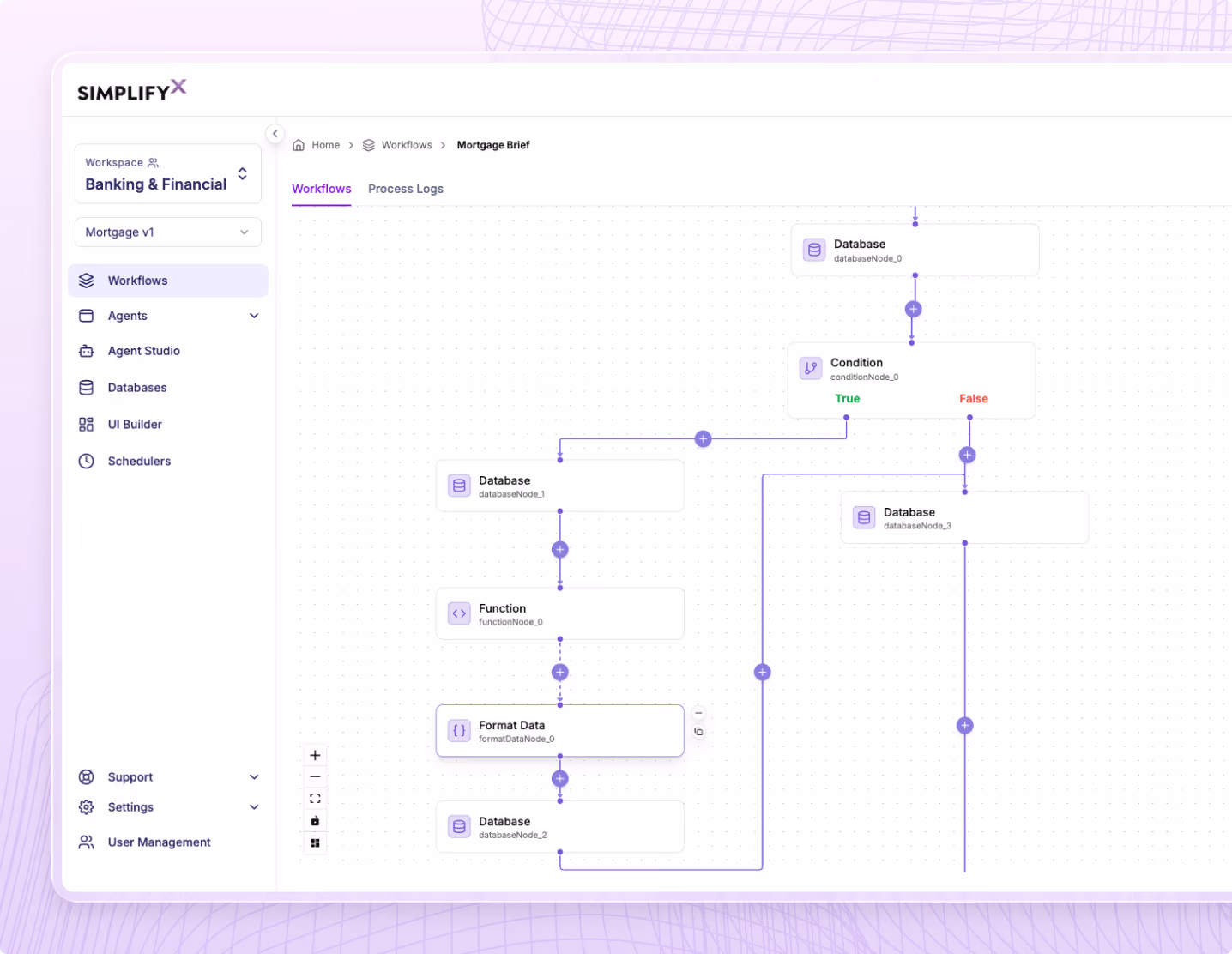Add a node between Function and Format Data
Viewport: 1232px width, 954px height.
(559, 673)
